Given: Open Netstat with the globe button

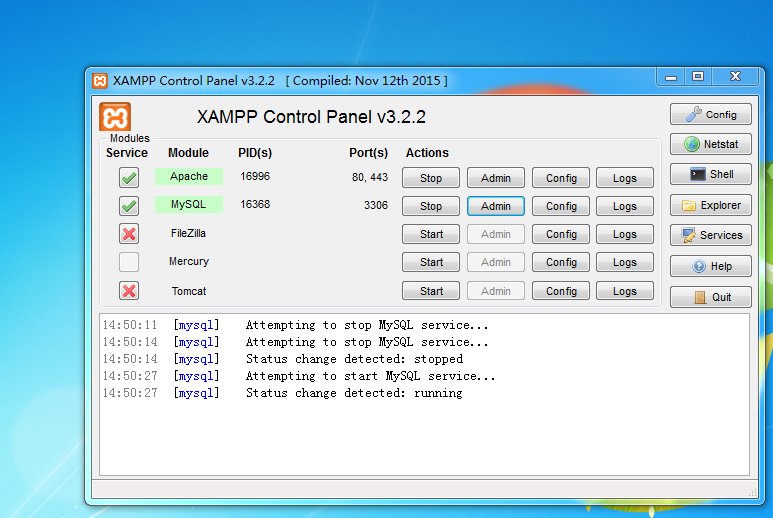Looking at the screenshot, I should tap(710, 144).
